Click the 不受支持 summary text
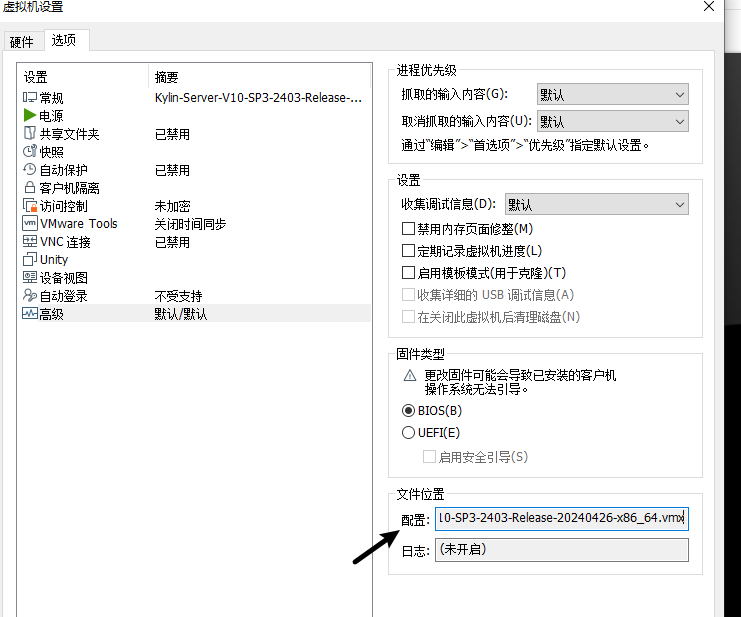 179,296
